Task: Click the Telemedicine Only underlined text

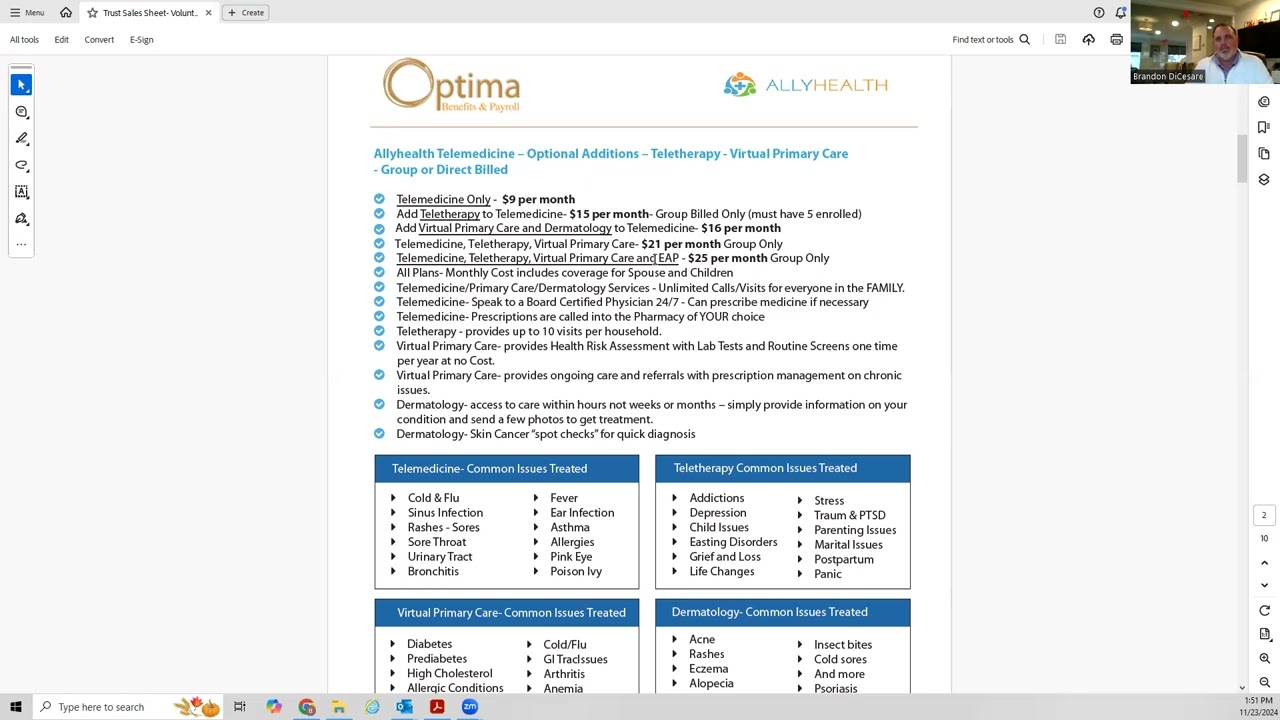Action: pos(443,199)
